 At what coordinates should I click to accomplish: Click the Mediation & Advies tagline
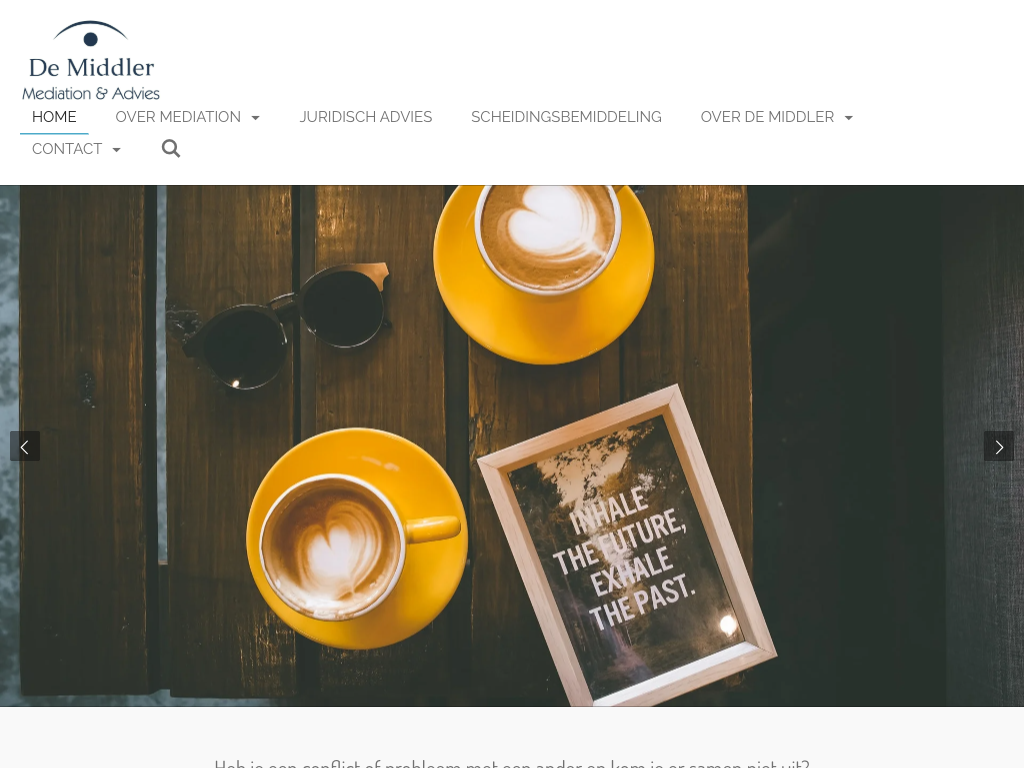tap(91, 93)
